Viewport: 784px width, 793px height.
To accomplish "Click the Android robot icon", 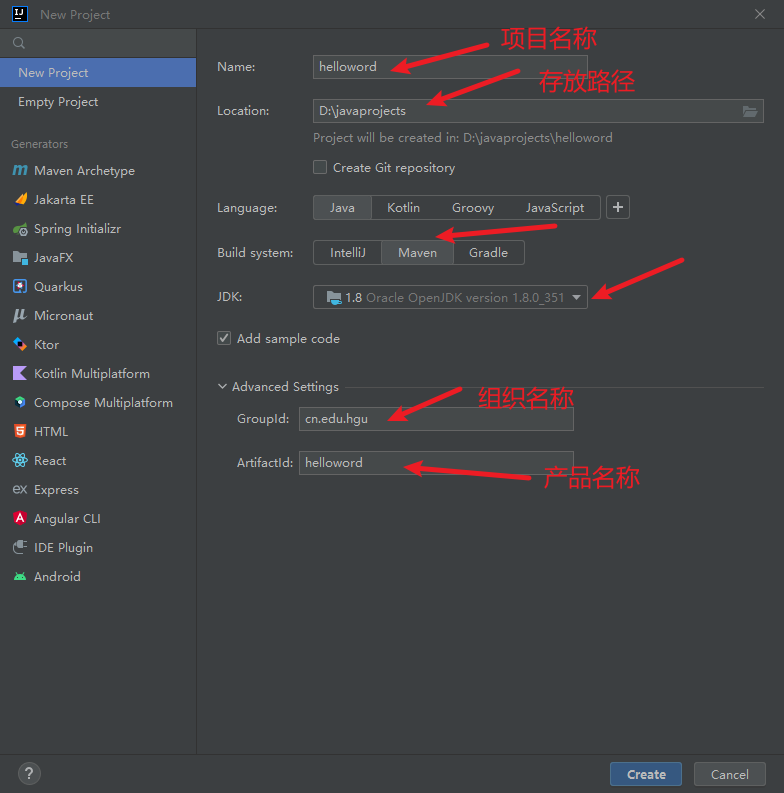I will click(20, 577).
